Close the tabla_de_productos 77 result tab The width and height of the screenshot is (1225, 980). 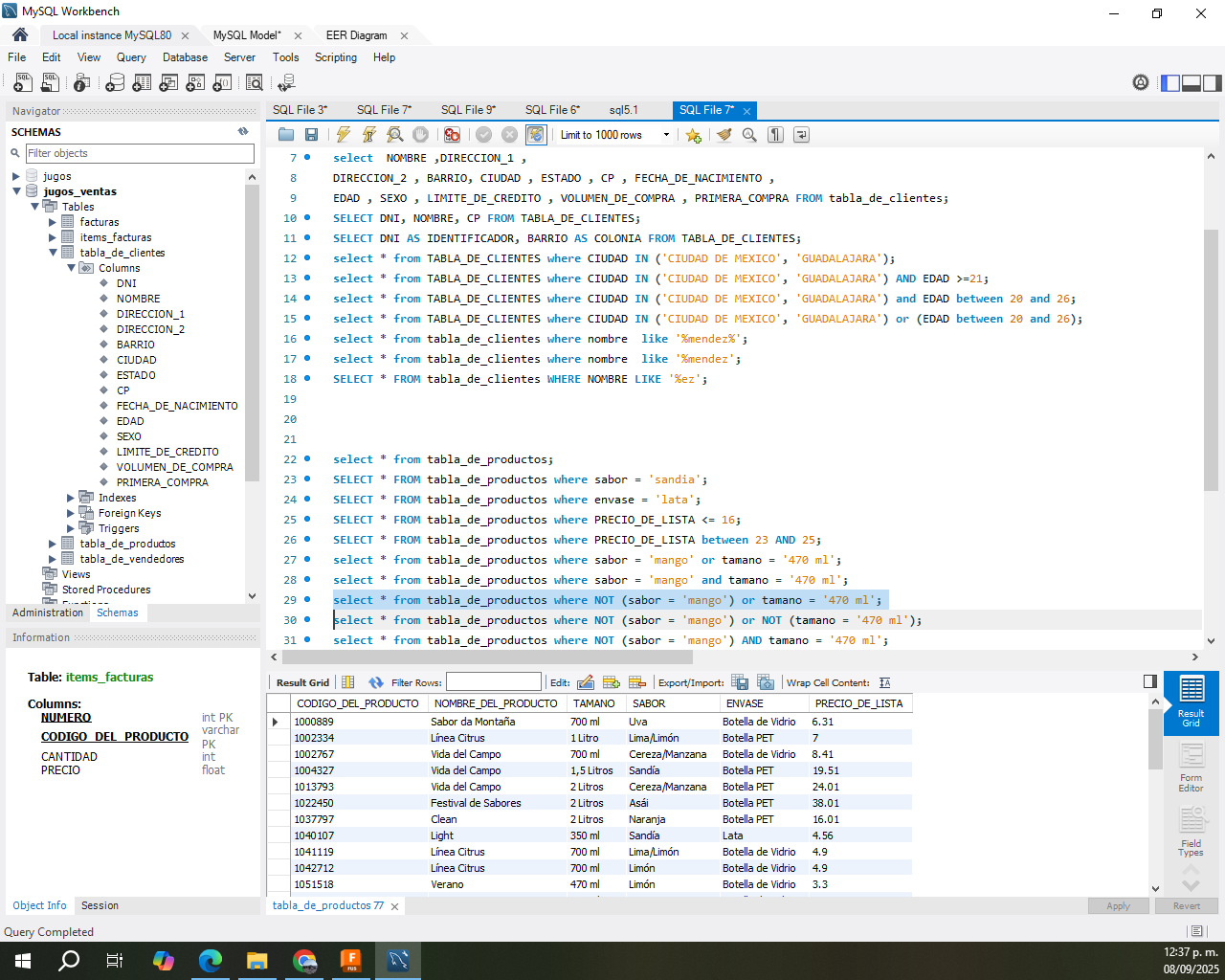tap(394, 906)
